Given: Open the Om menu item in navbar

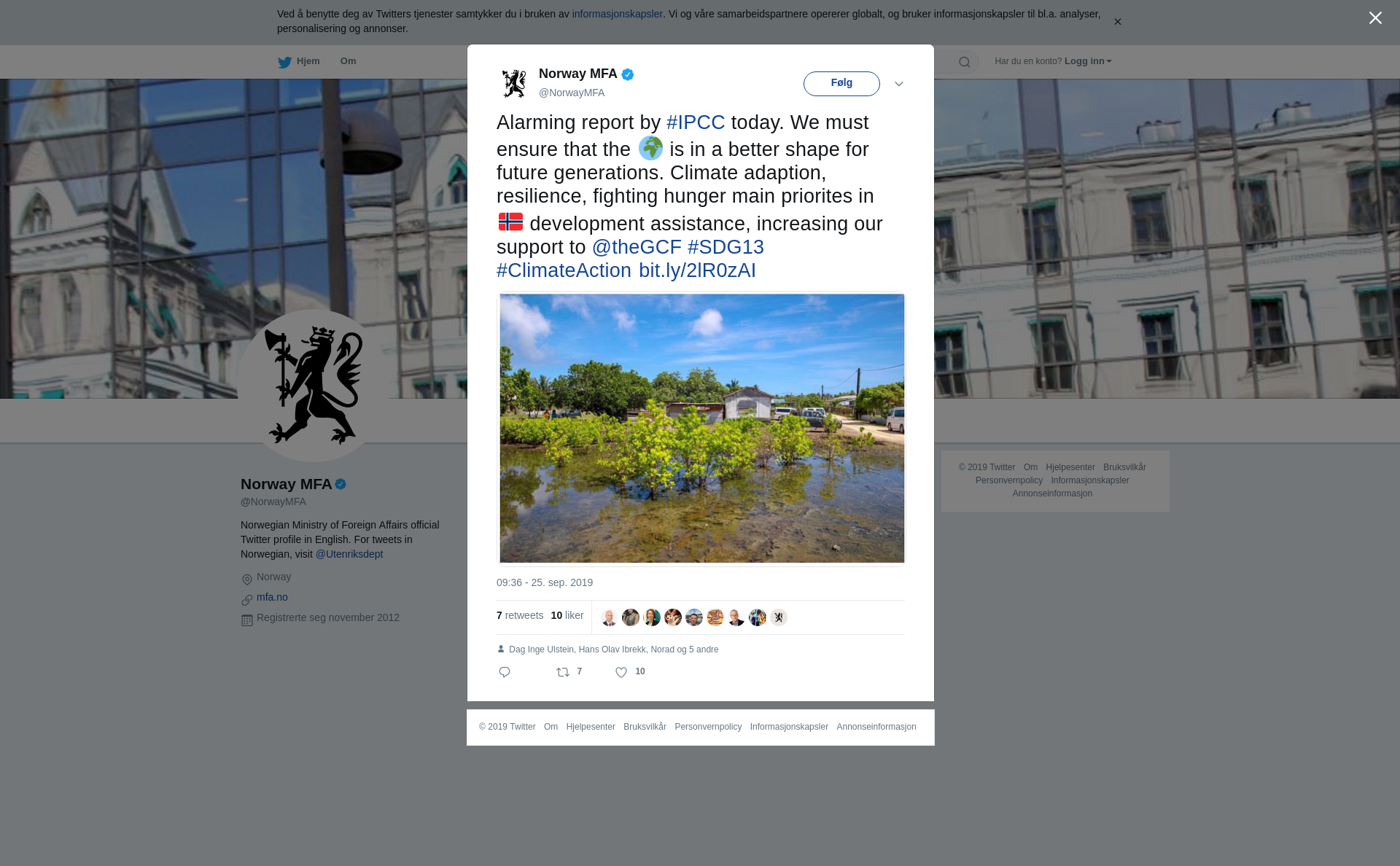Looking at the screenshot, I should [348, 61].
